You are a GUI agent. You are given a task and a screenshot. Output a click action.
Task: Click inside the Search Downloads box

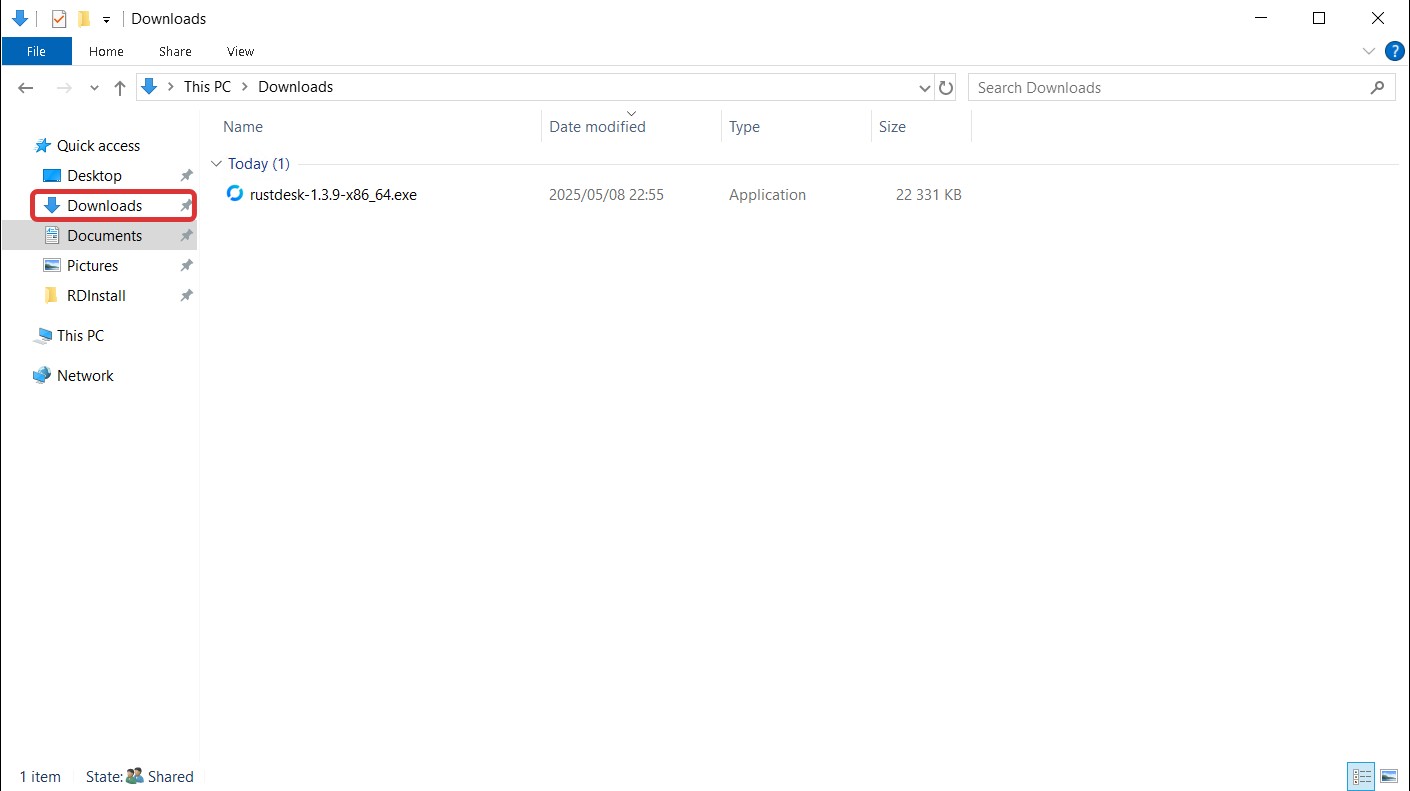pyautogui.click(x=1100, y=87)
